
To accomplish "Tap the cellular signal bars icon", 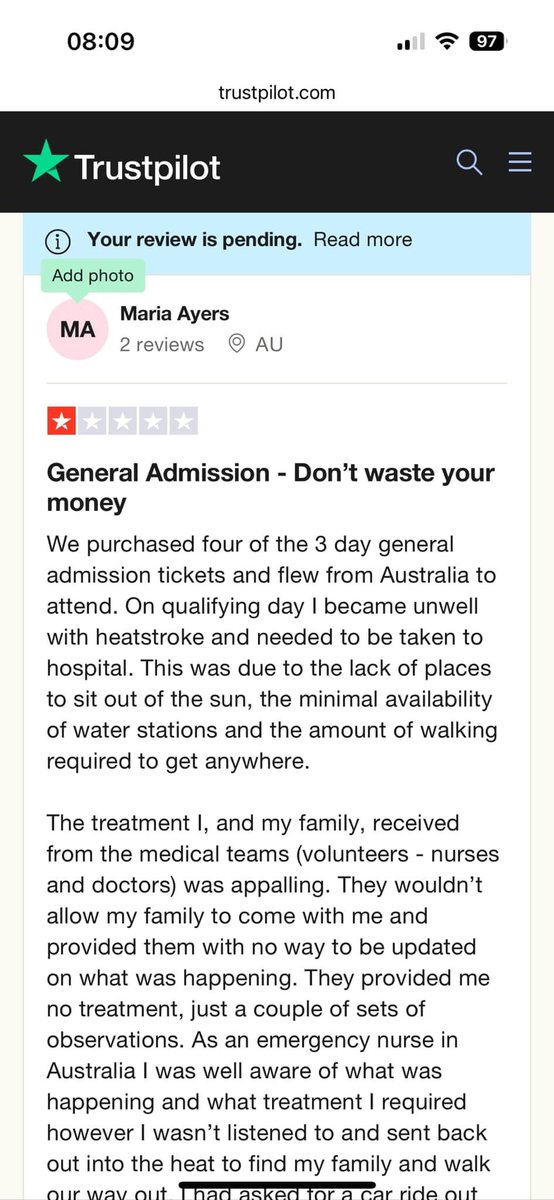I will click(x=411, y=42).
